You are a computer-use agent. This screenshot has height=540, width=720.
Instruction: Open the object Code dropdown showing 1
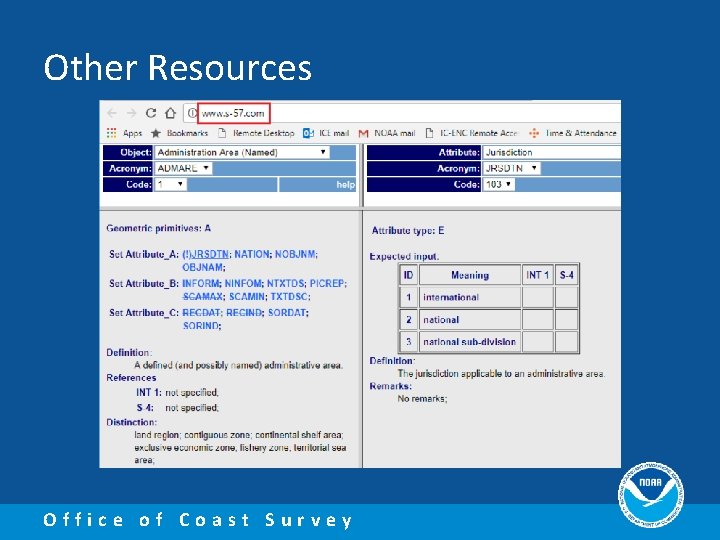tap(170, 185)
